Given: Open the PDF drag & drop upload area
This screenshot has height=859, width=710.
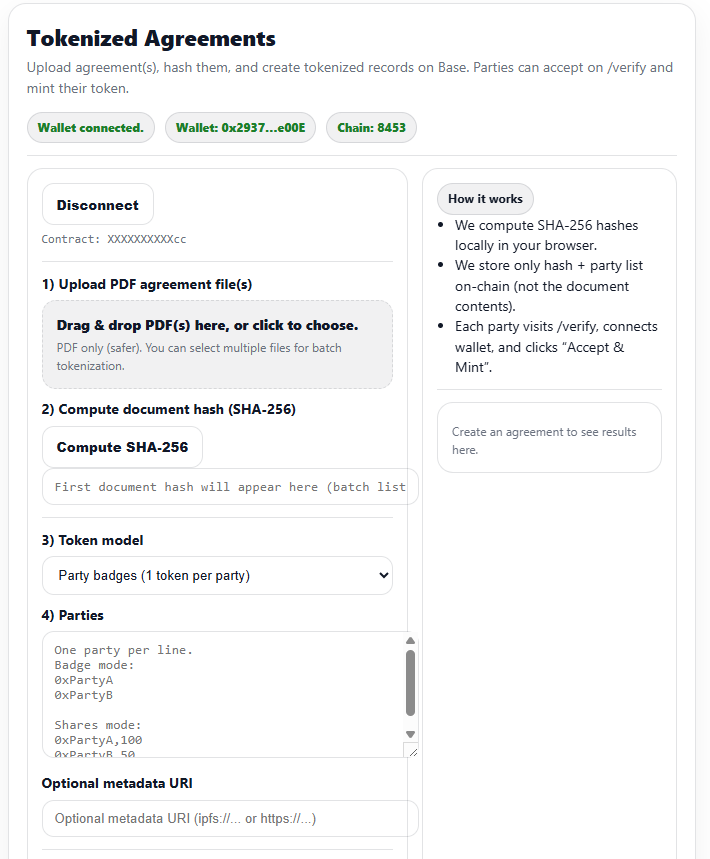Looking at the screenshot, I should (217, 344).
